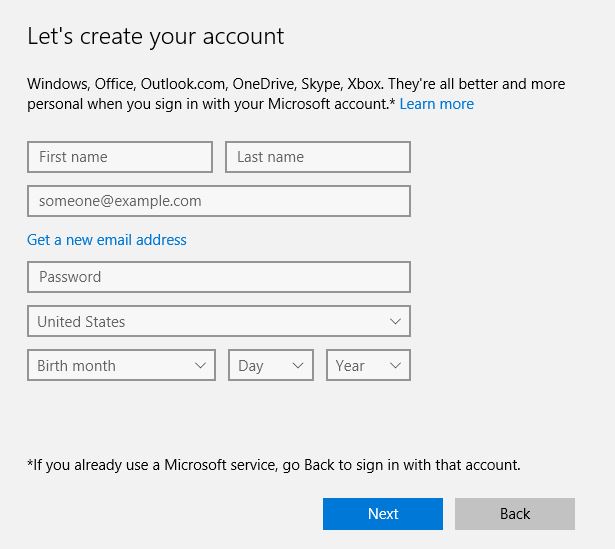The image size is (615, 549).
Task: Click the First name input field
Action: 120,157
